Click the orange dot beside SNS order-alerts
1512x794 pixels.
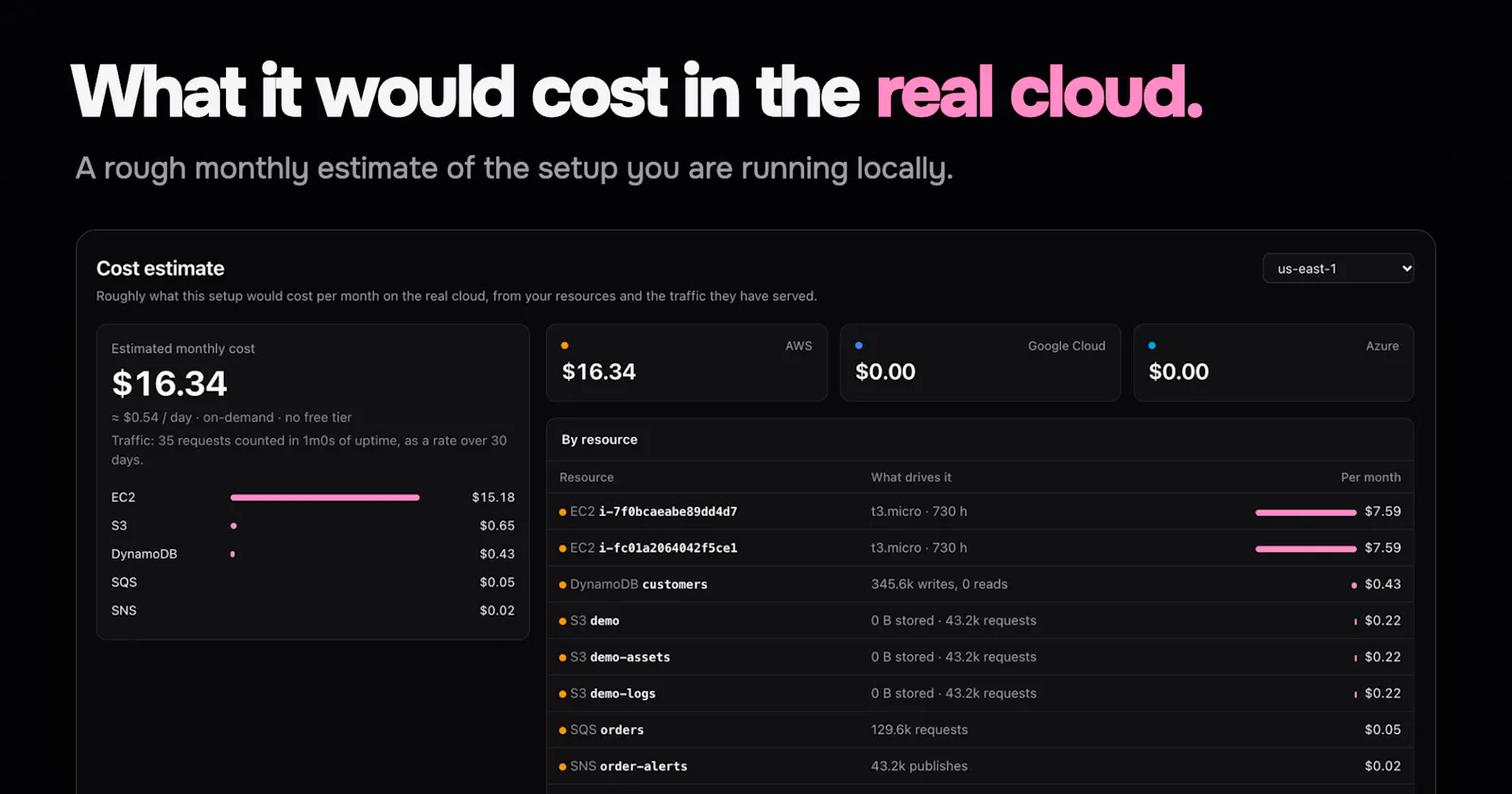point(563,767)
